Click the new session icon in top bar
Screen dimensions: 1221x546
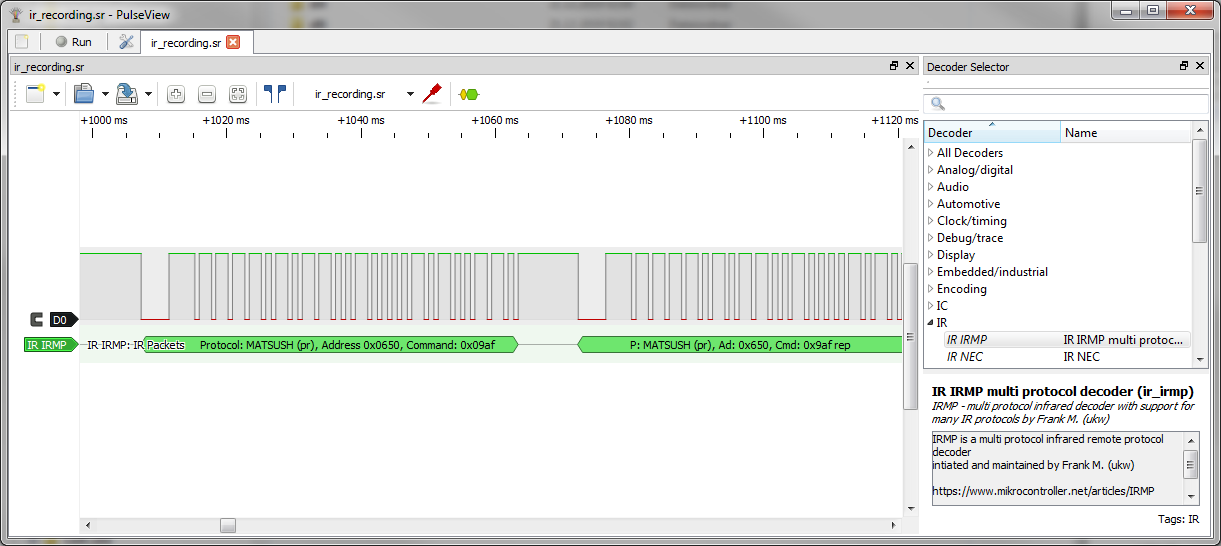coord(22,42)
